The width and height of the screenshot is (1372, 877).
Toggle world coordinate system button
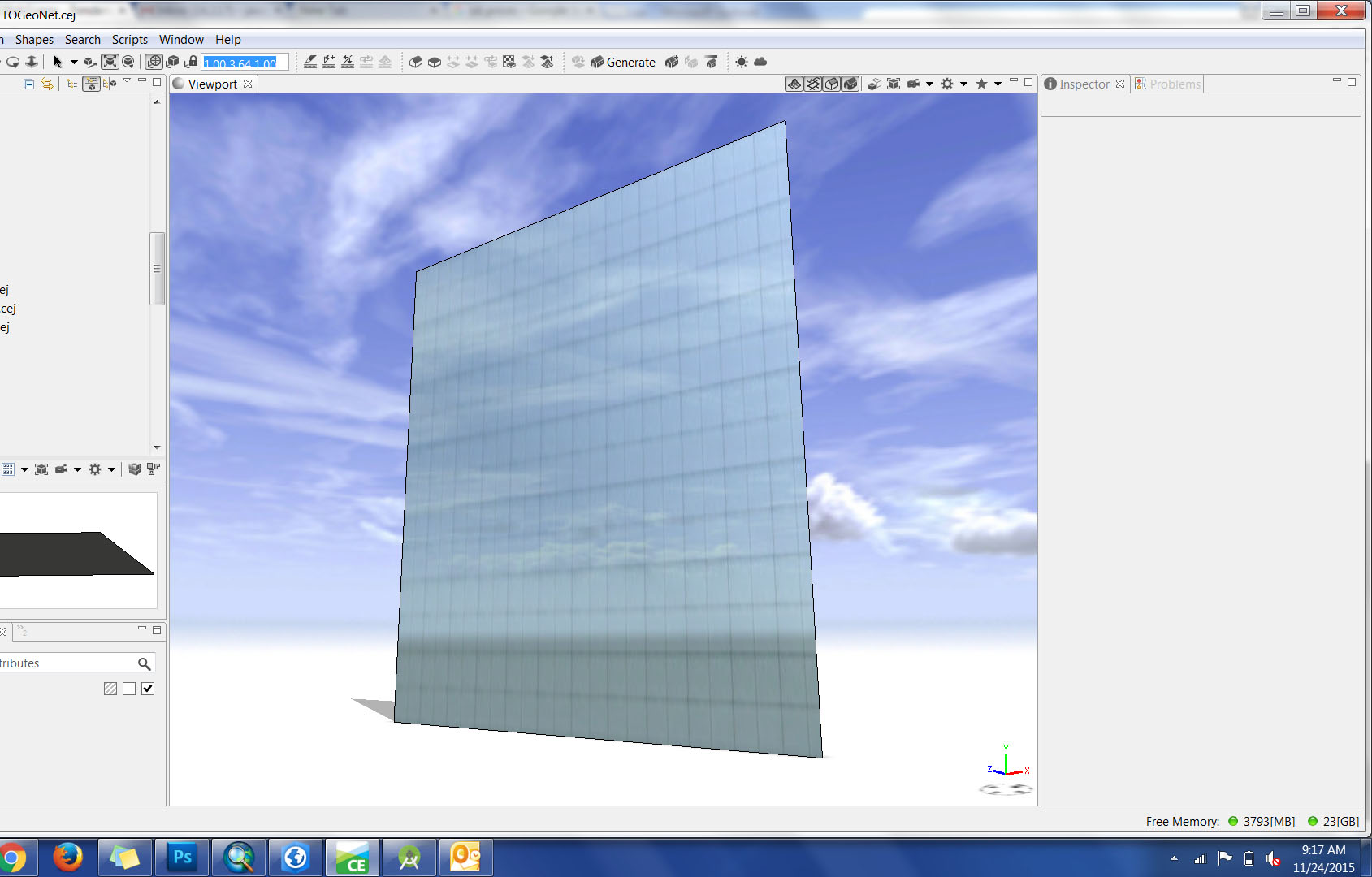(x=154, y=62)
